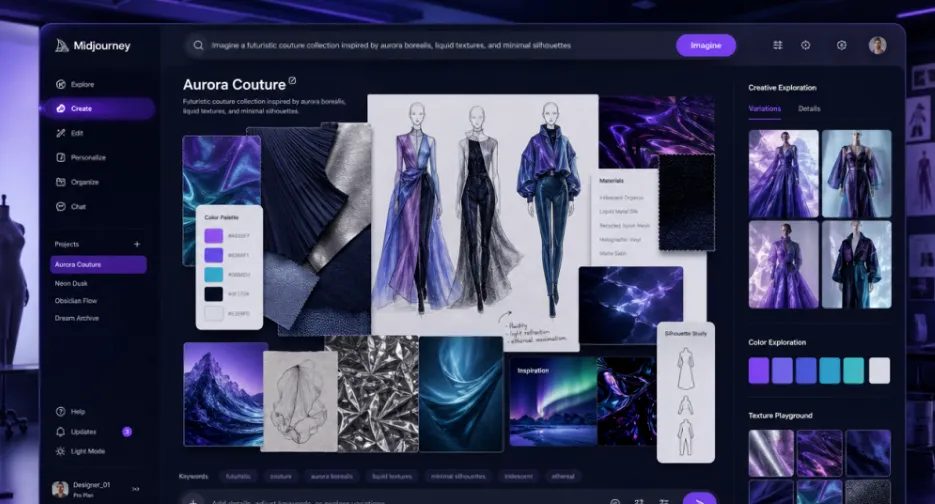The image size is (935, 504).
Task: Click the Creative Exploration heading
Action: pyautogui.click(x=782, y=88)
